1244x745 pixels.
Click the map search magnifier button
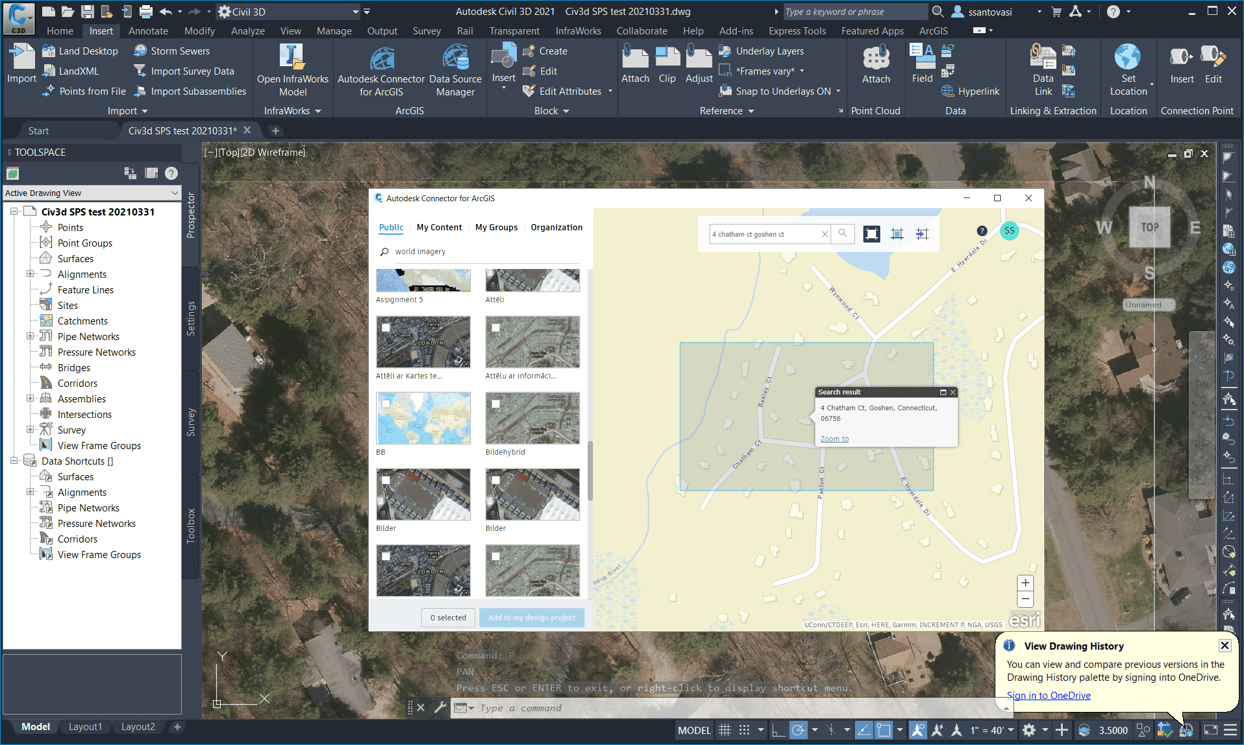coord(842,234)
